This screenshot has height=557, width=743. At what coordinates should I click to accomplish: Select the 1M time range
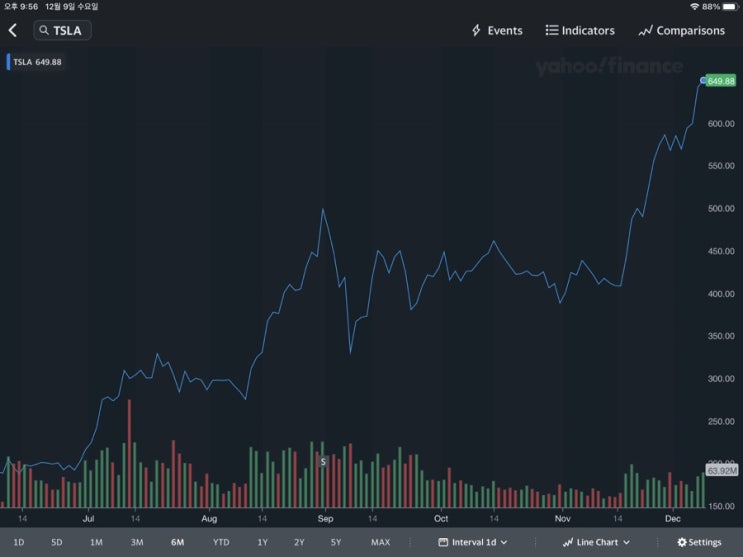pos(96,542)
